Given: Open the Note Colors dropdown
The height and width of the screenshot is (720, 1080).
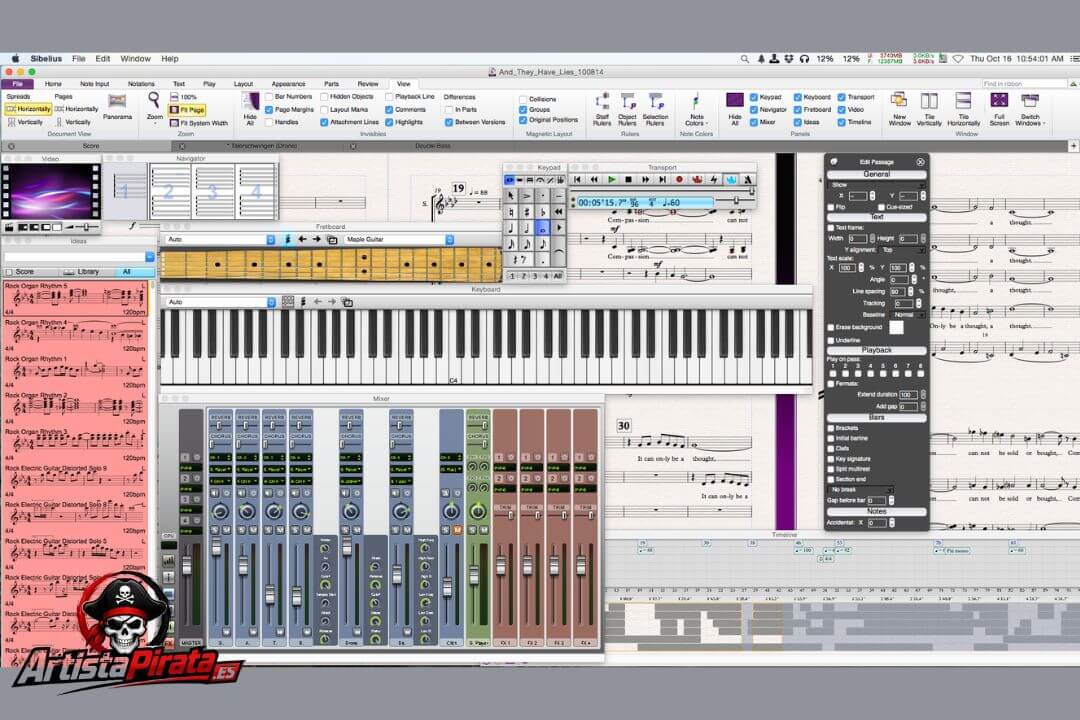Looking at the screenshot, I should [696, 109].
